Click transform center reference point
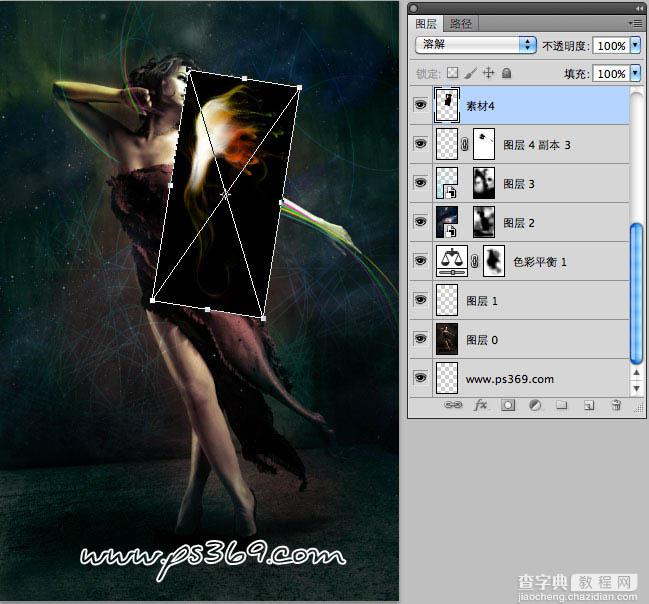The height and width of the screenshot is (604, 649). 226,194
